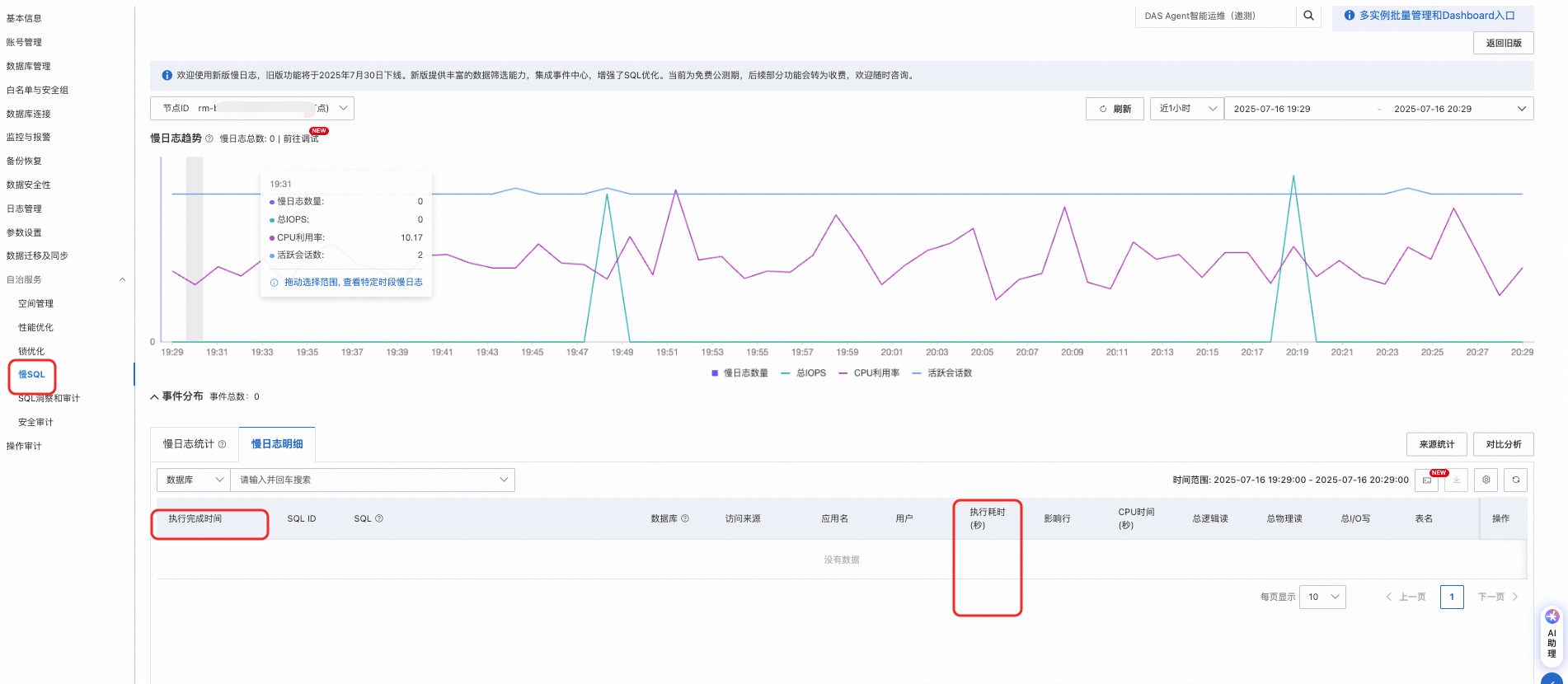Open 性能优化 in the sidebar

[36, 327]
